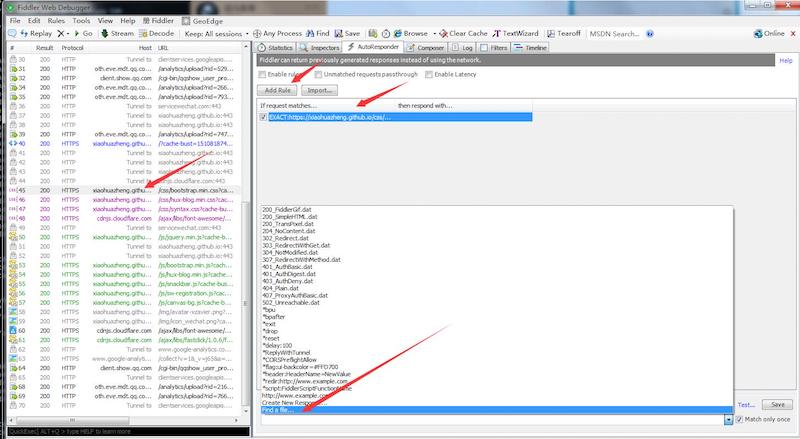Click the comment balloon toolbar icon
800x439 pixels.
(x=12, y=33)
